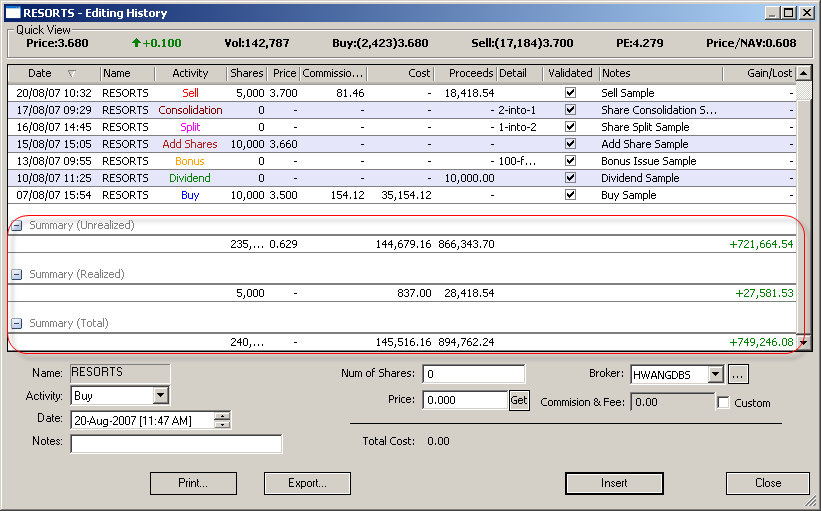Sort by the Cost column header
Image resolution: width=821 pixels, height=511 pixels.
tap(401, 73)
